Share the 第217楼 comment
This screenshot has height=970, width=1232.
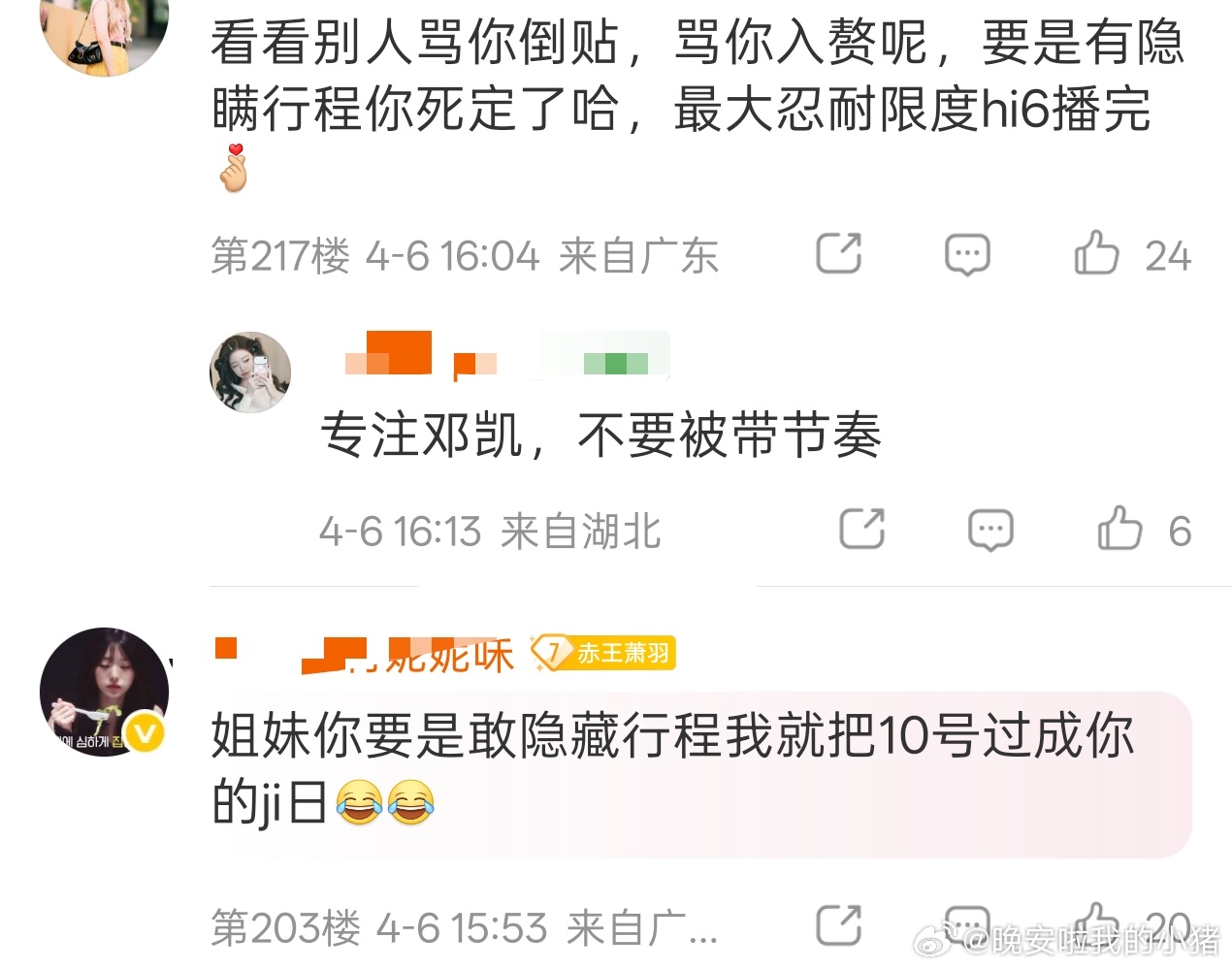pos(839,254)
